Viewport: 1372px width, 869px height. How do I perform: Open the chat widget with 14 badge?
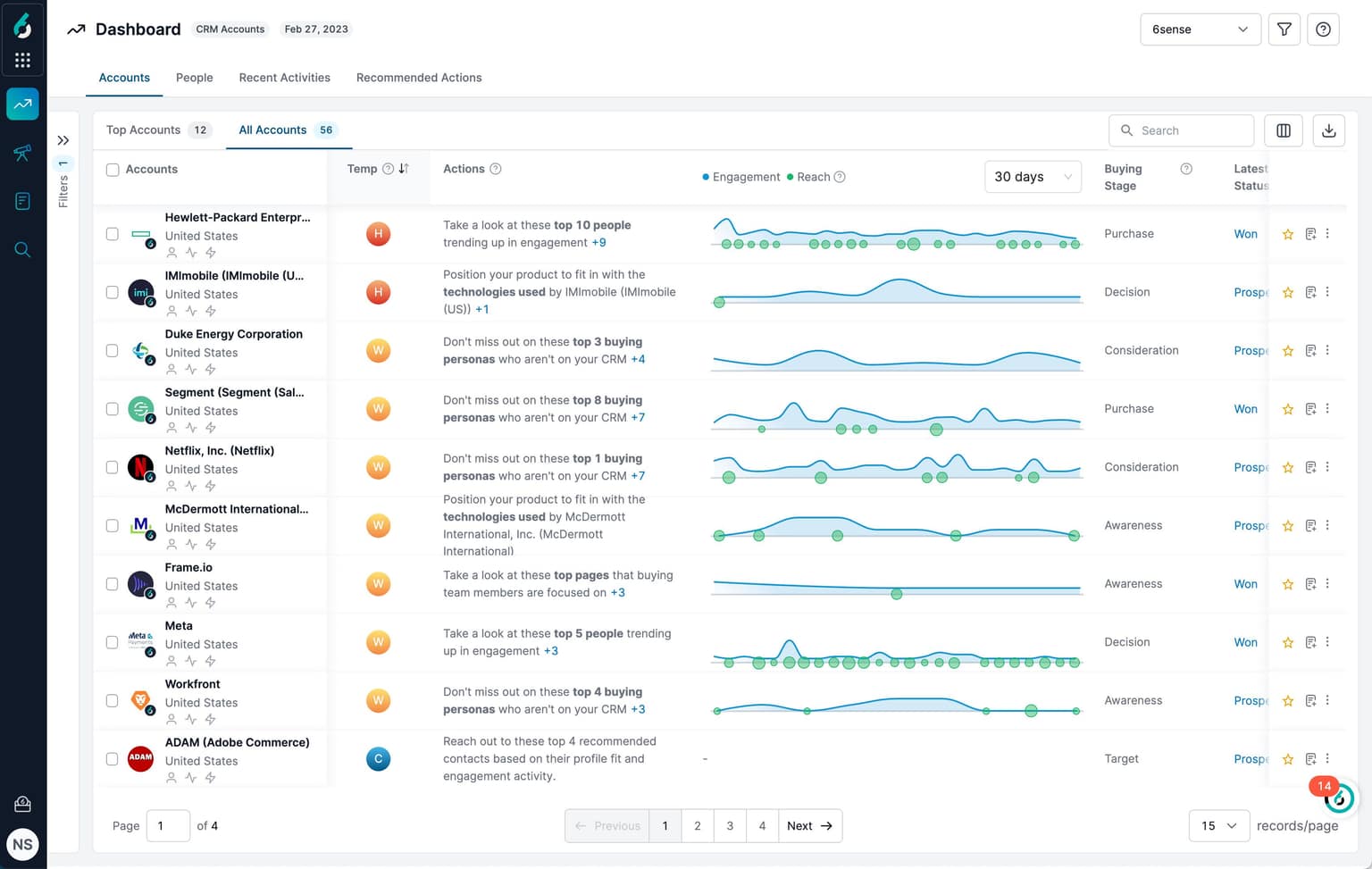click(1339, 798)
